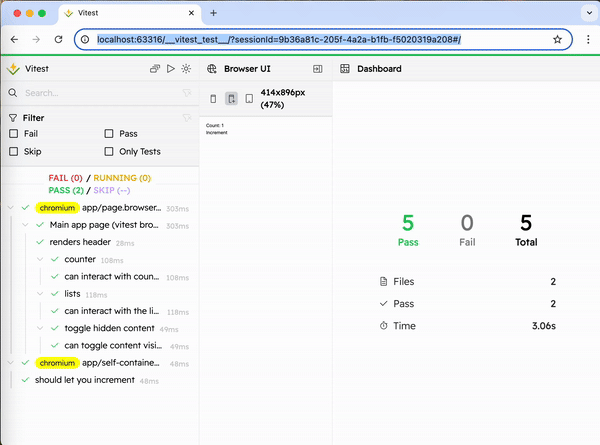Toggle dark mode with the sun icon
The width and height of the screenshot is (600, 445).
click(186, 69)
